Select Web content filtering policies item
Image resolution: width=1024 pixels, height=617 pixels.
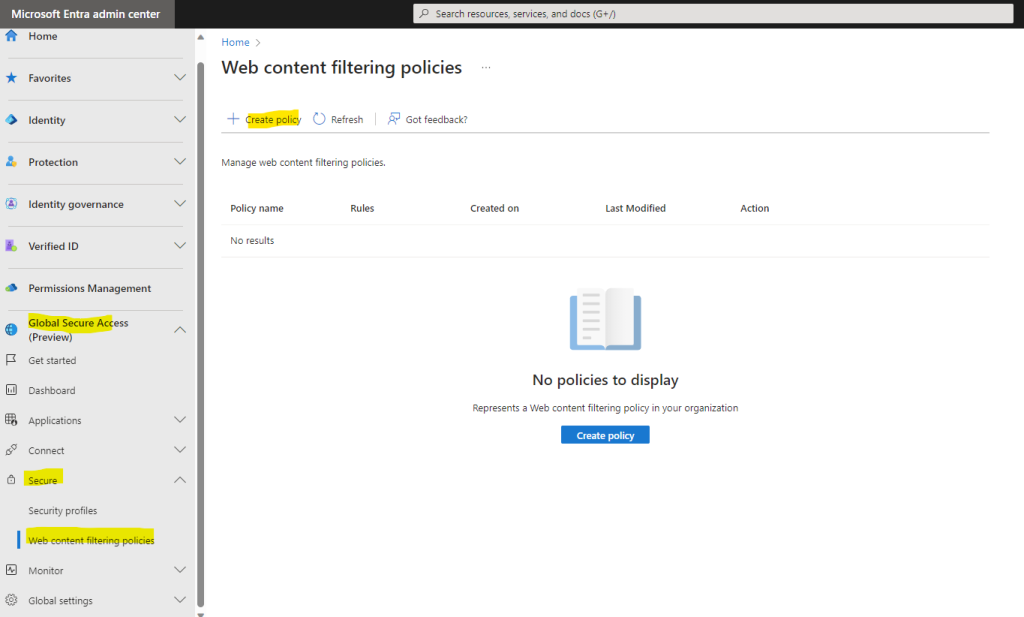[91, 541]
